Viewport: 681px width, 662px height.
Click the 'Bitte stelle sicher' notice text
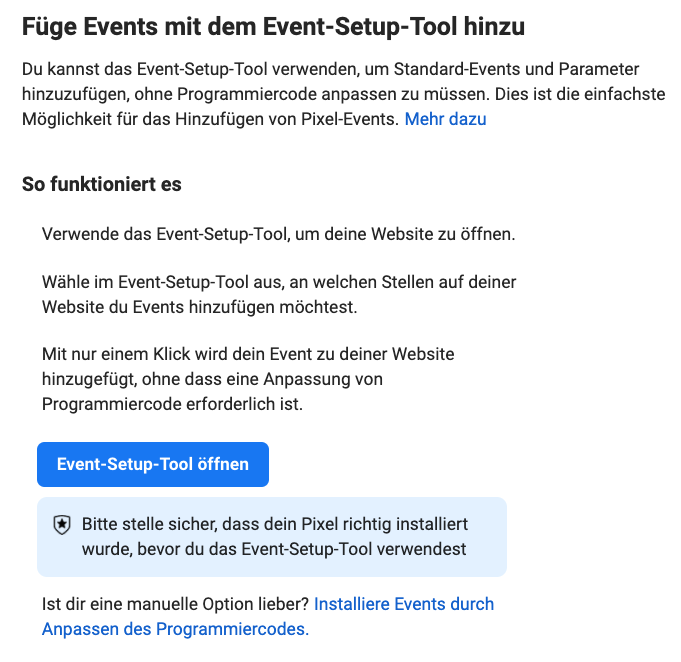[x=275, y=524]
